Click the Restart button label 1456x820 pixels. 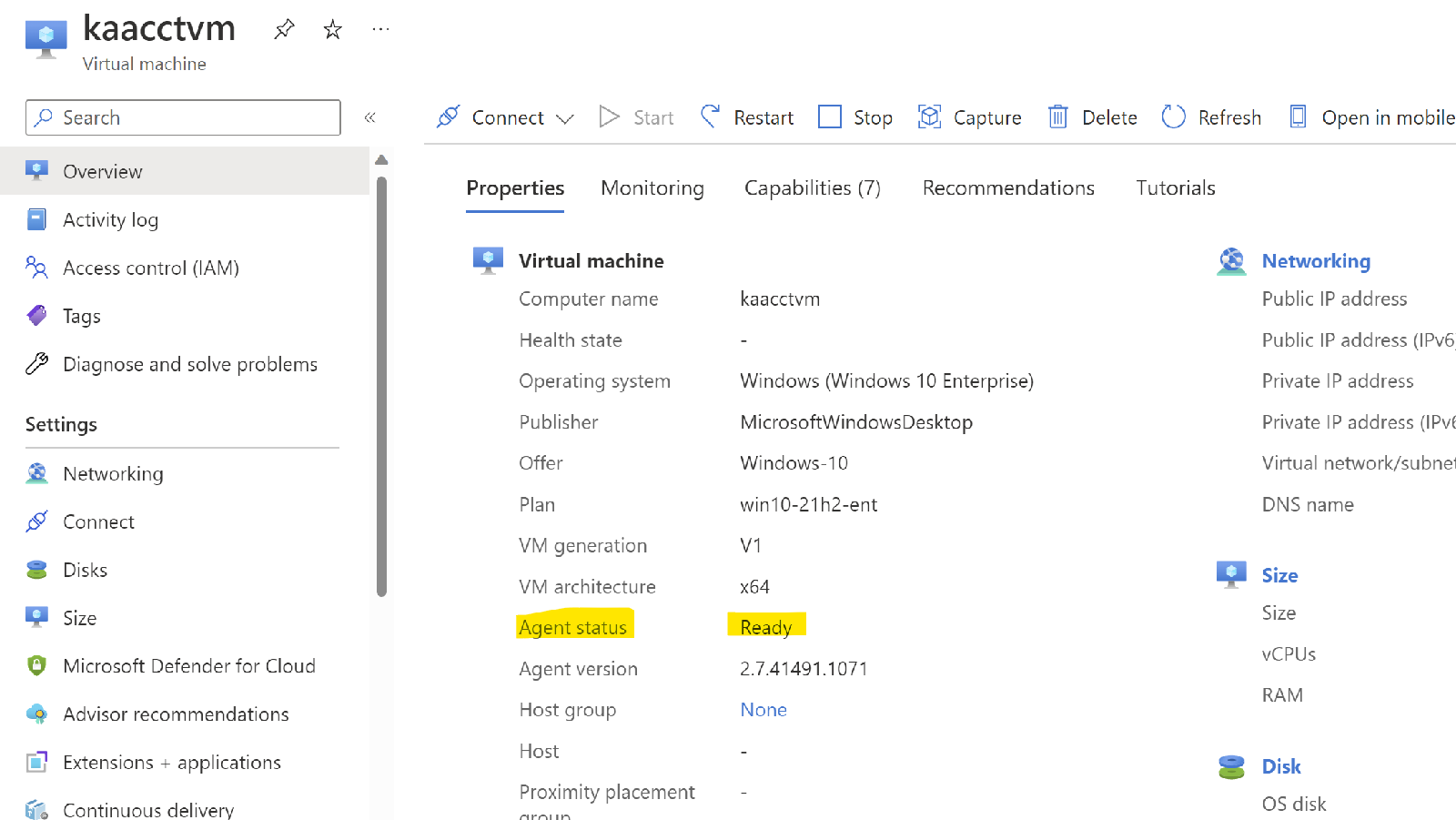coord(763,118)
